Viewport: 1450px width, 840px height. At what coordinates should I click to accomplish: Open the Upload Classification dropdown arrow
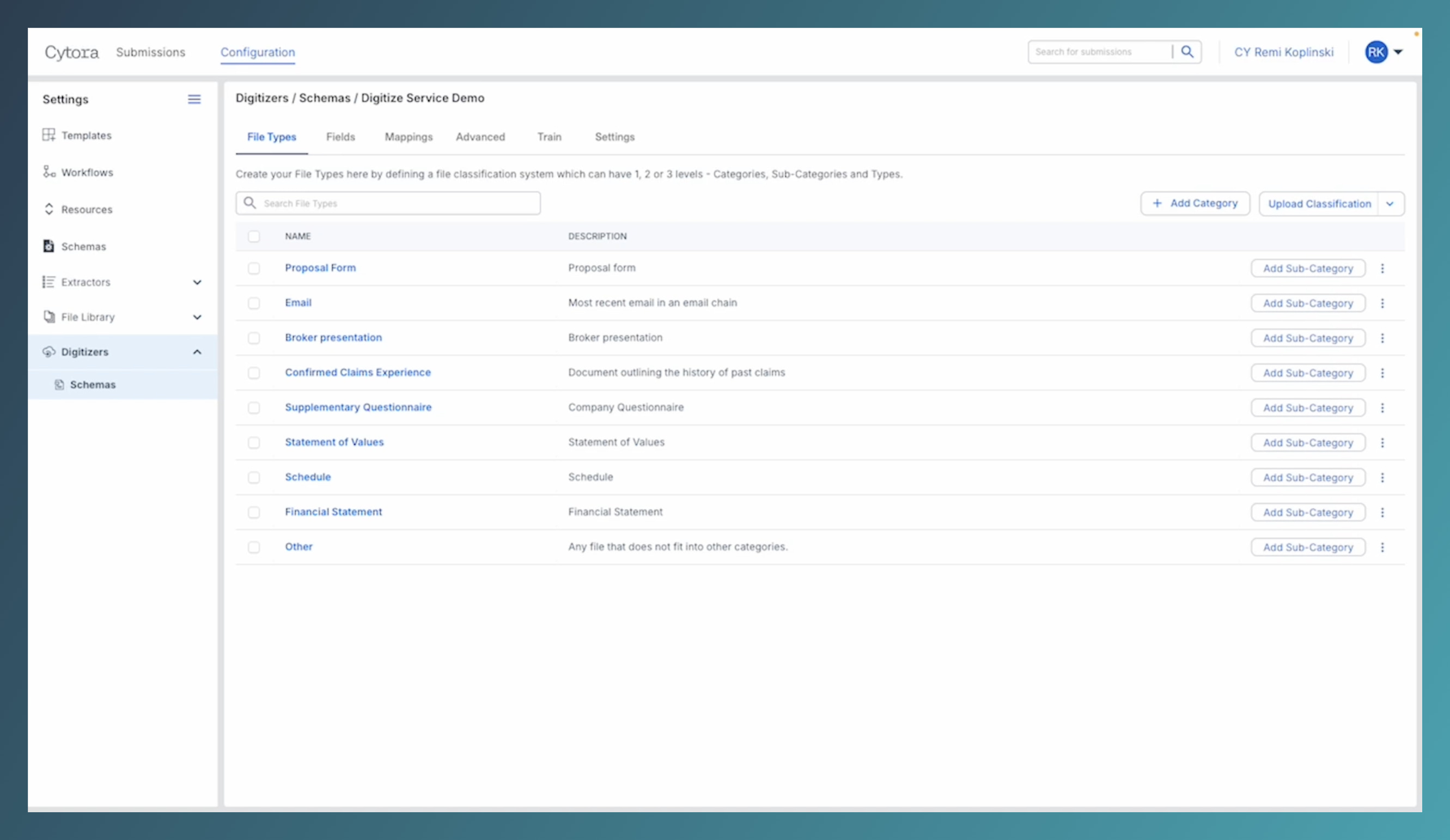1390,204
